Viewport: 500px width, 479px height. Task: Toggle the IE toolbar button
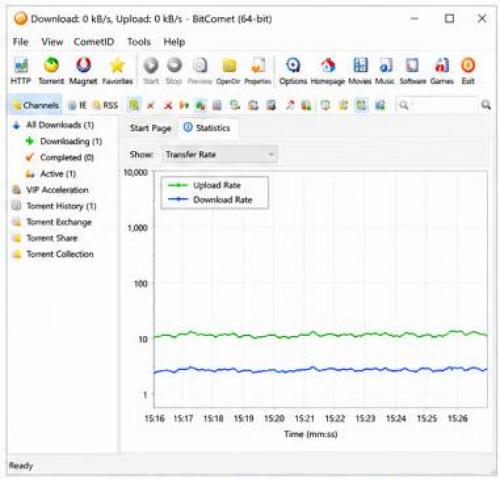(77, 105)
